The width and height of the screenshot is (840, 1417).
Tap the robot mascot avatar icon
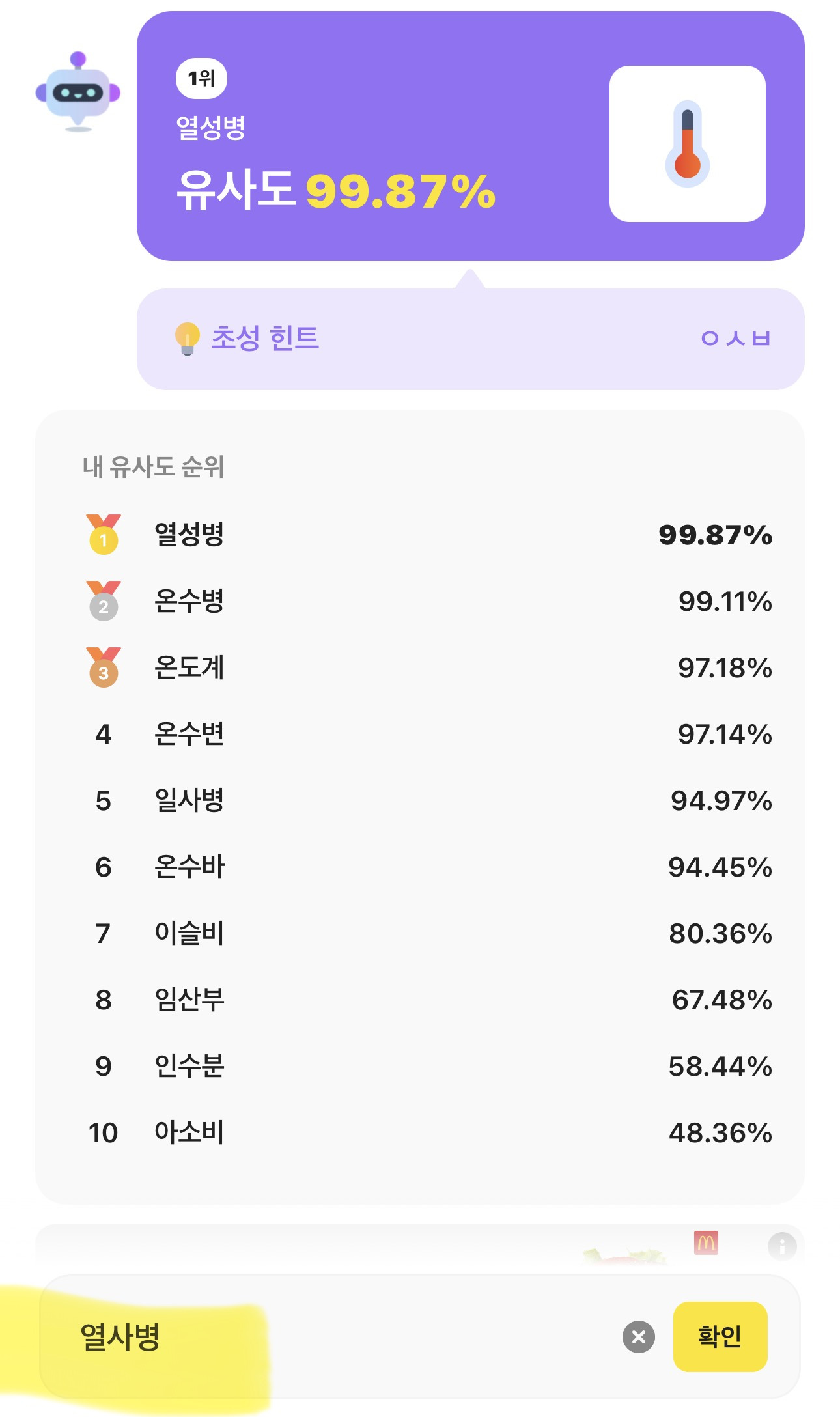click(78, 92)
